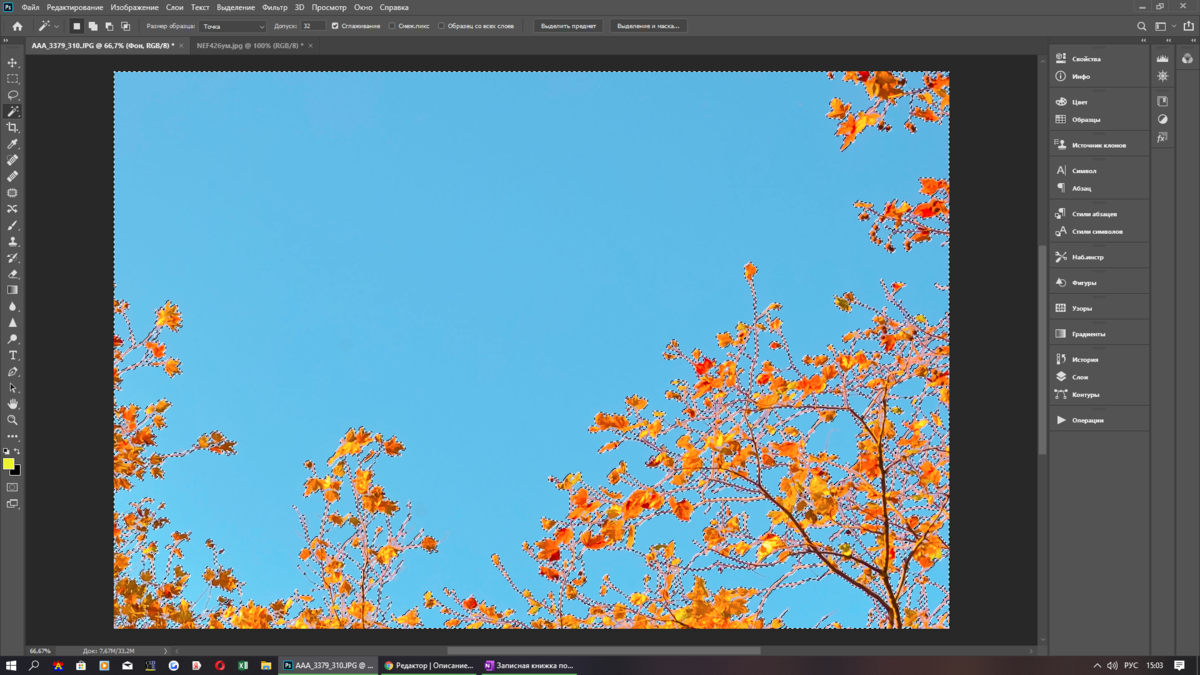Viewport: 1200px width, 675px height.
Task: Open the Слои menu
Action: [175, 7]
